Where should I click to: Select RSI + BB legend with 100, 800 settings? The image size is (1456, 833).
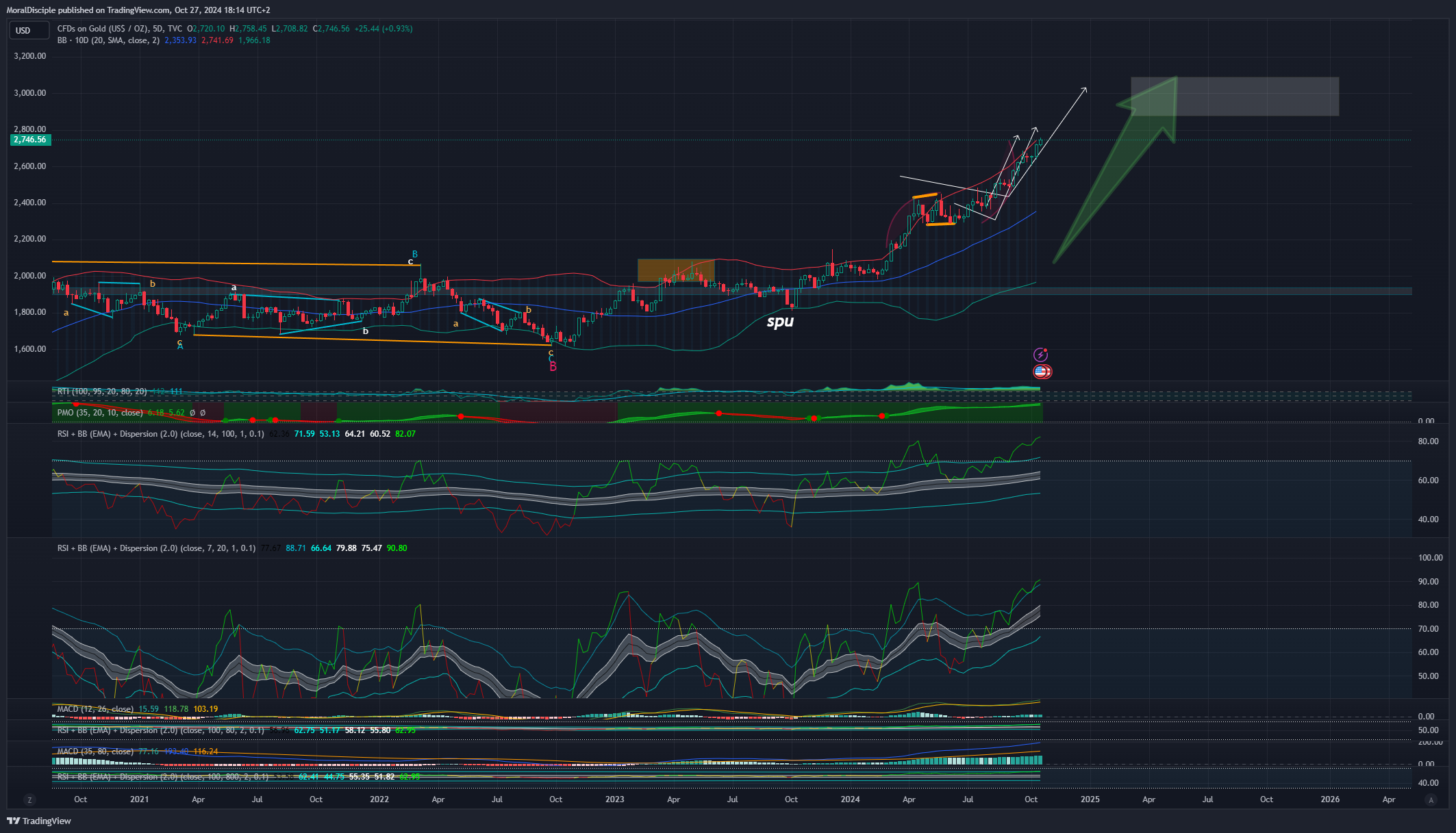pos(162,777)
